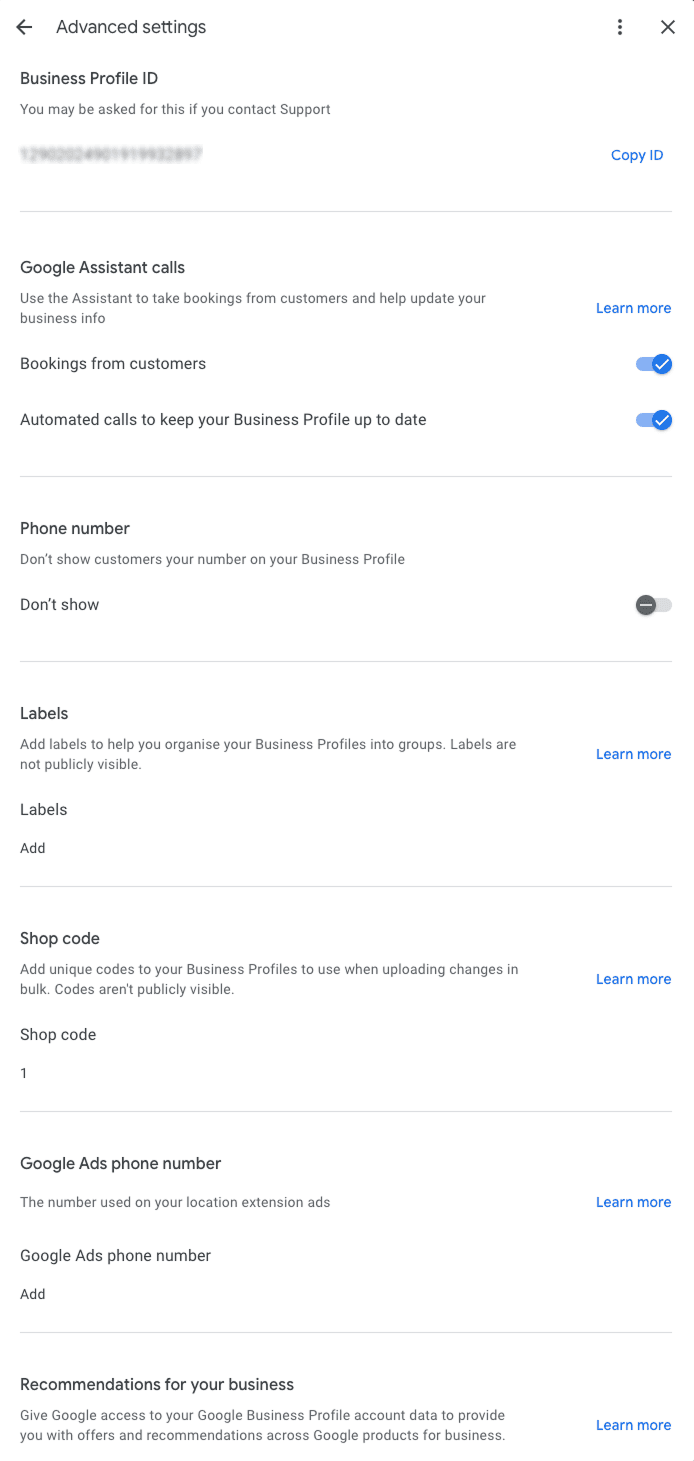Screen dimensions: 694x1461
Task: Click Copy ID for the Business Profile ID
Action: (x=637, y=155)
